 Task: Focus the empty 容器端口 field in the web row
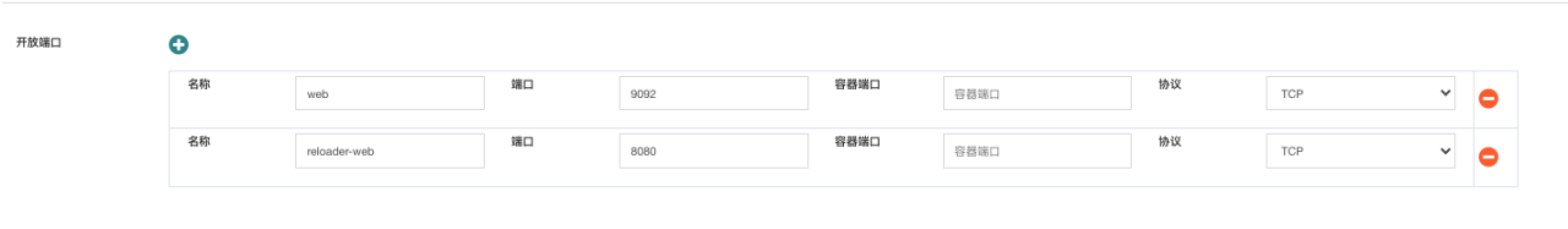click(1037, 93)
